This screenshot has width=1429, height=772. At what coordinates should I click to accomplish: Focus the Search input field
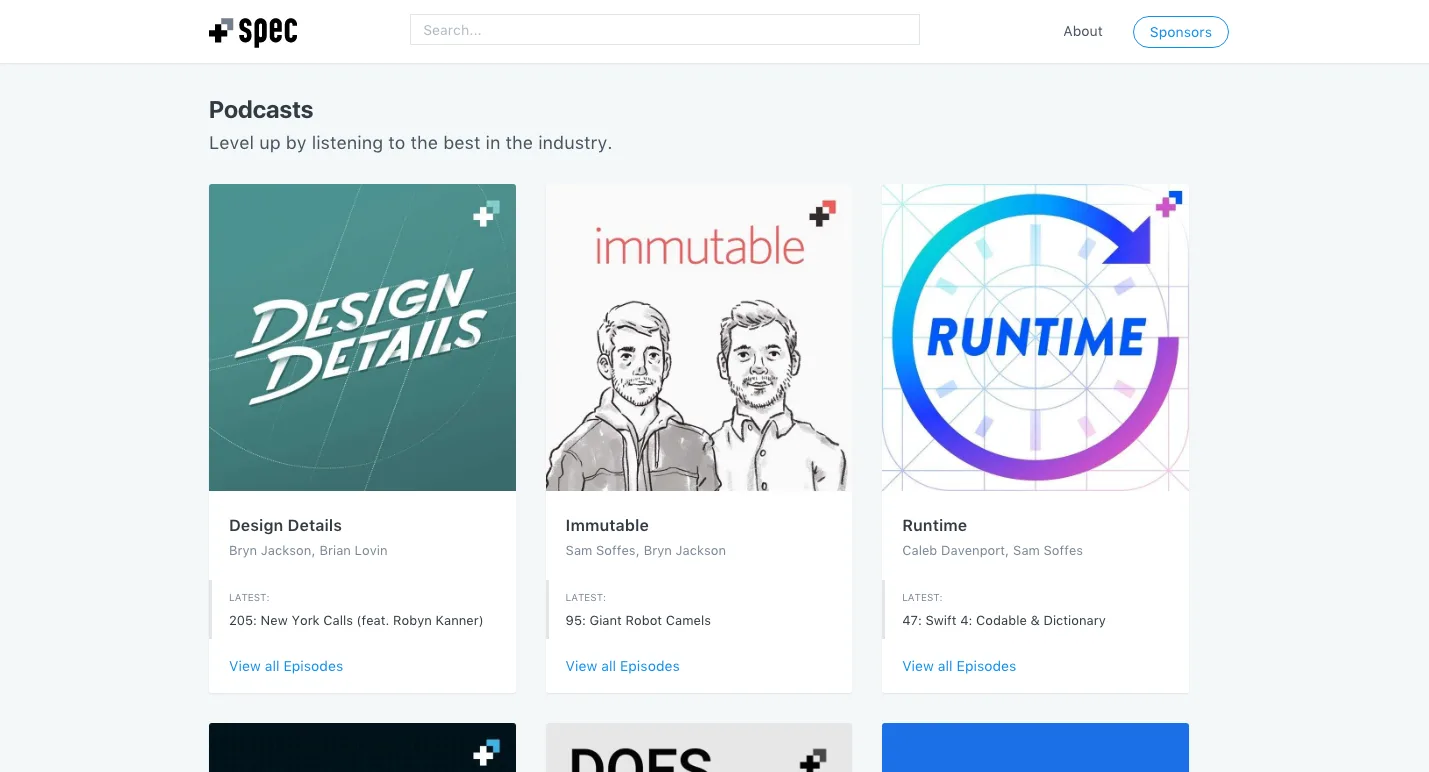(664, 30)
